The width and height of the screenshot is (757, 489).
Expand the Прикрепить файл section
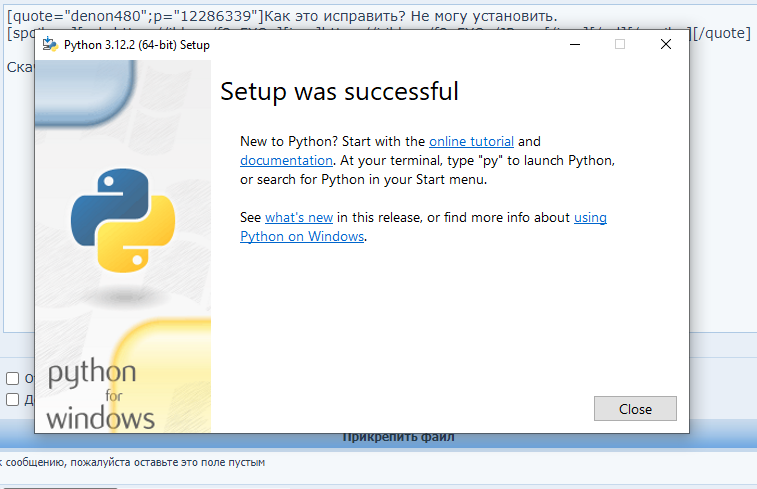coord(398,437)
